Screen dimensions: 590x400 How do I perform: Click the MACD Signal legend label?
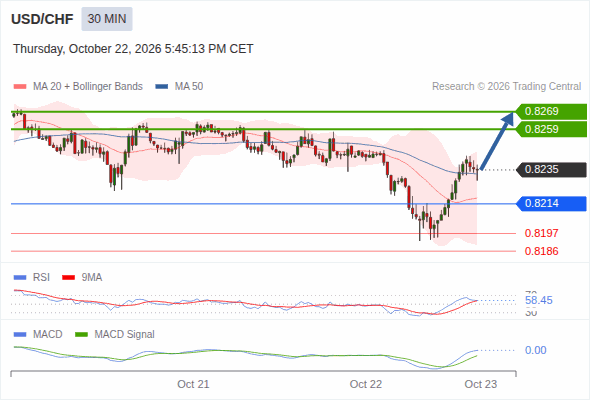click(x=125, y=335)
